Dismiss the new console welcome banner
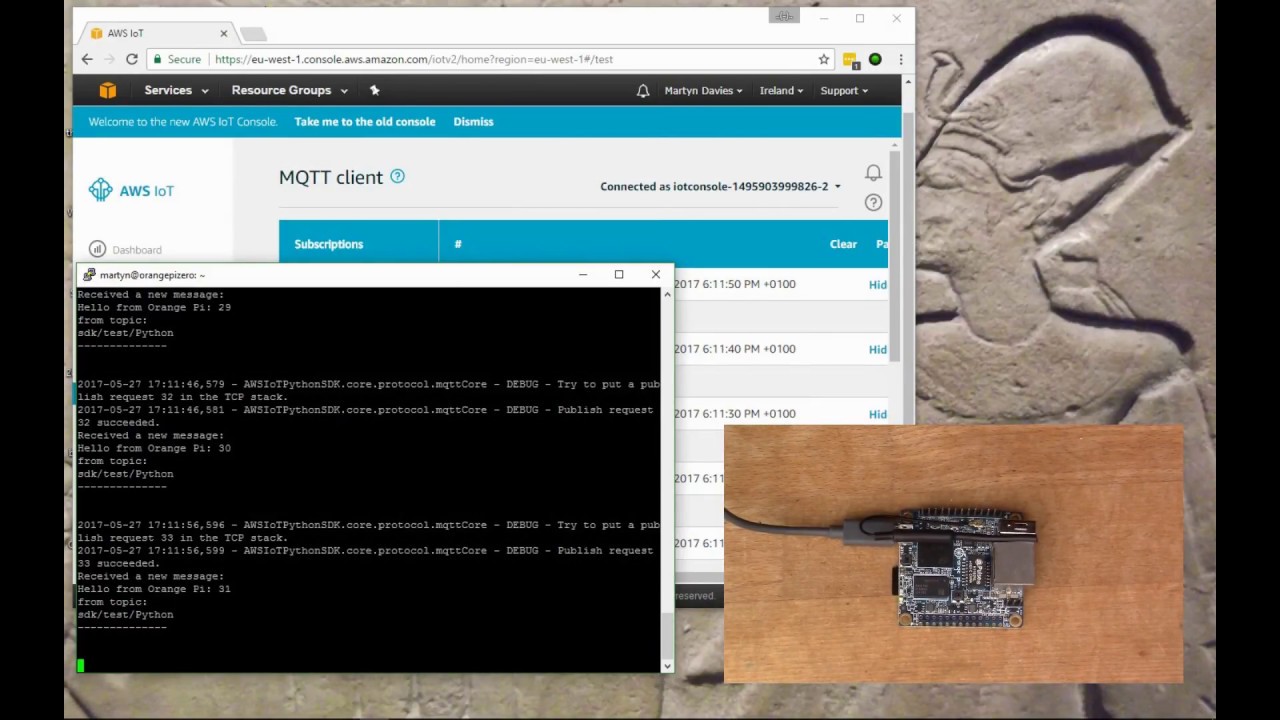The height and width of the screenshot is (720, 1280). coord(473,122)
